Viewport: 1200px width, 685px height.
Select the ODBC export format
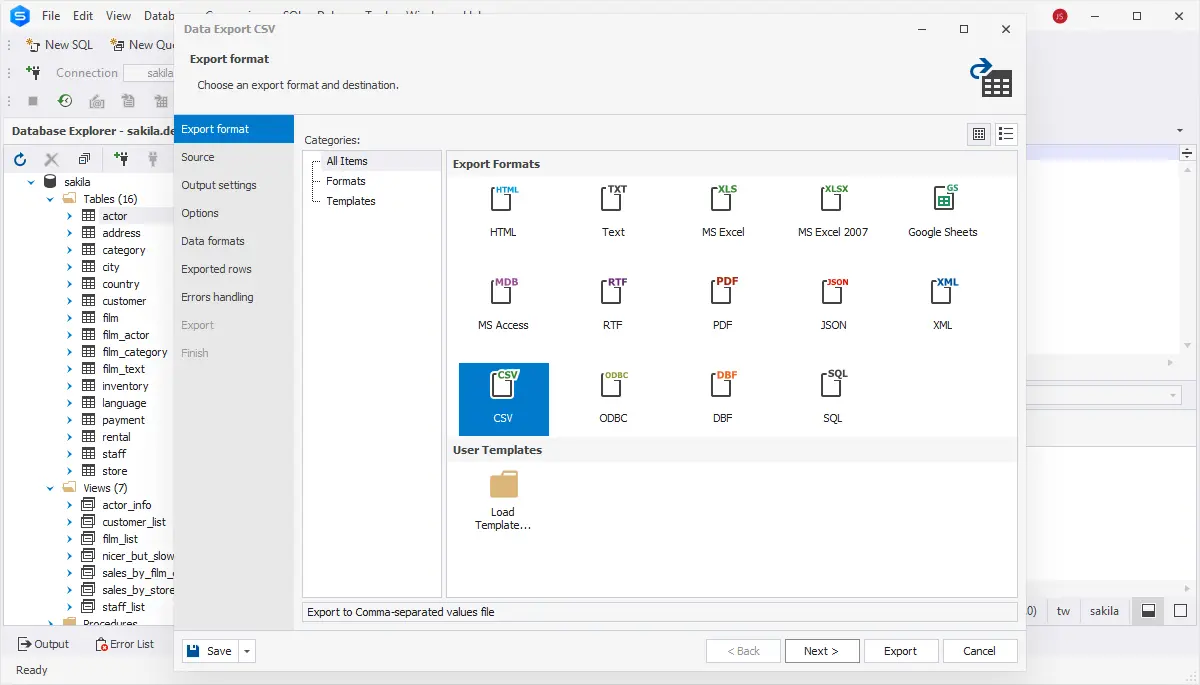[613, 386]
